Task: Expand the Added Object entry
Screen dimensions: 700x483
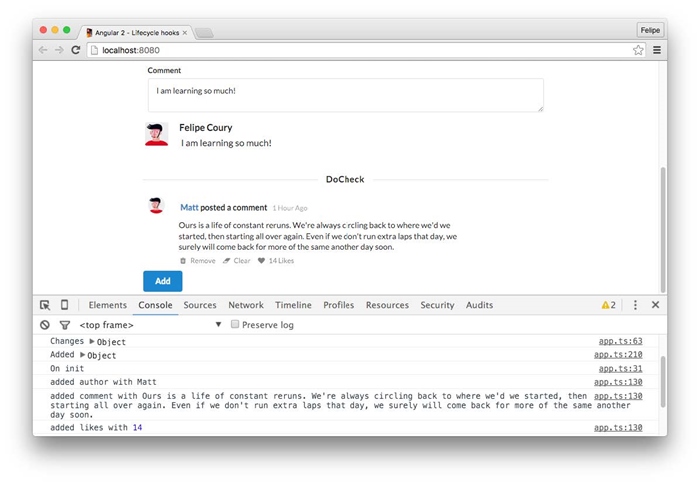Action: click(82, 355)
